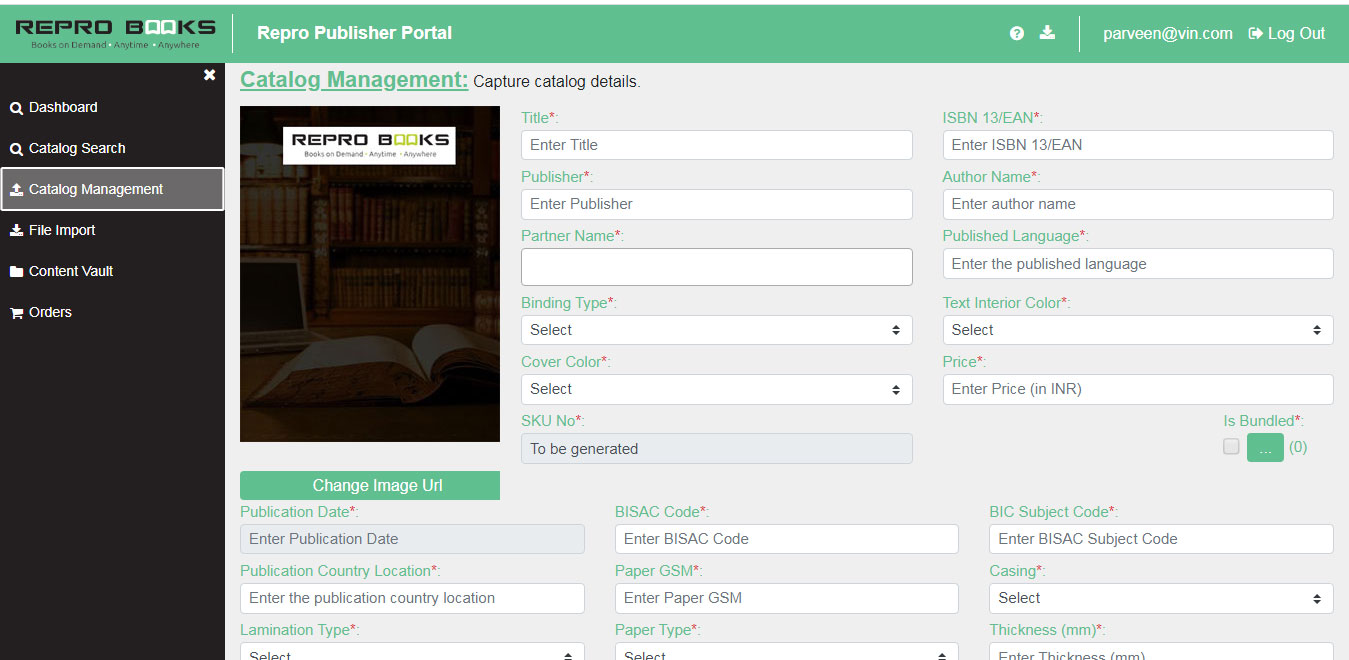Click the Enter Title input field
Screen dimensions: 1349x660
coord(716,144)
